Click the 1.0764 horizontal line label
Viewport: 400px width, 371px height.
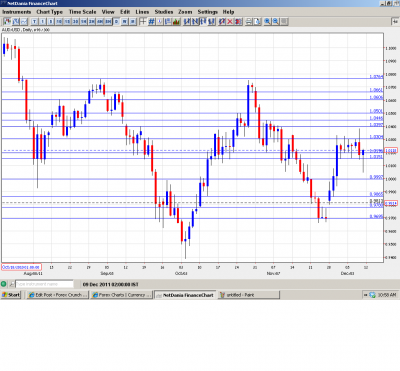coord(376,77)
